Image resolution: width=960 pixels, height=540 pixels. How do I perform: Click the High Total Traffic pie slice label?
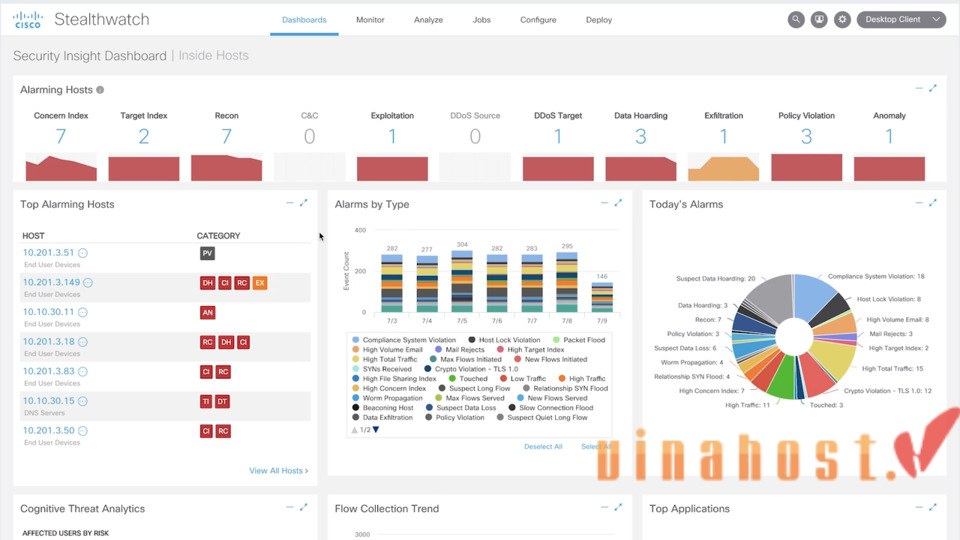893,369
